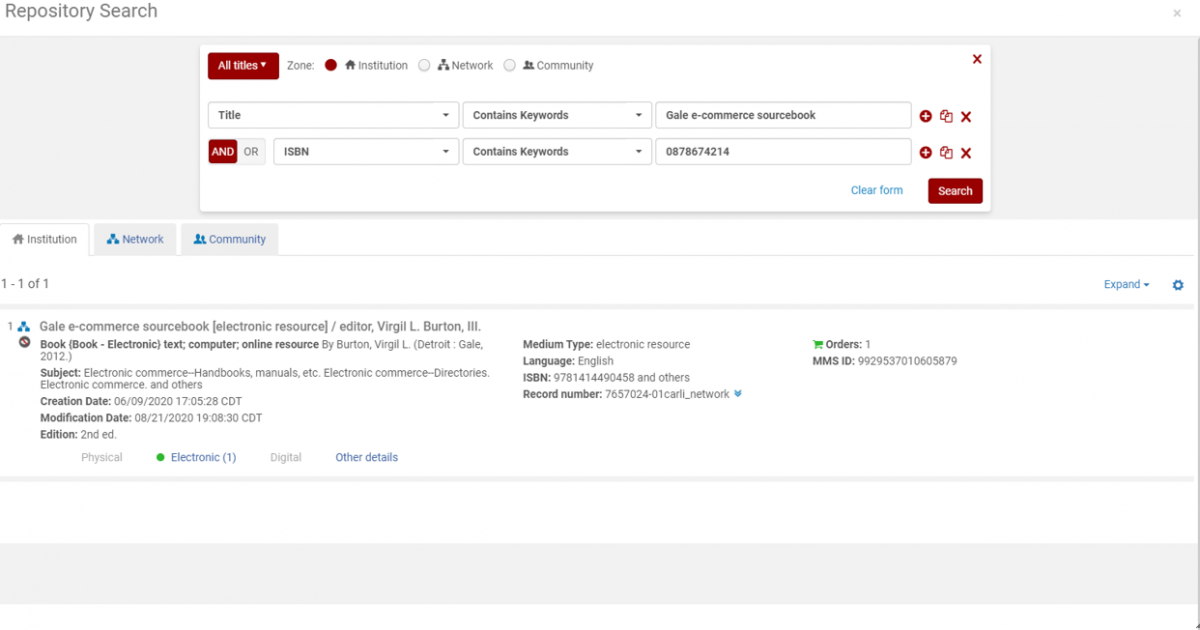Screen dimensions: 1200x630
Task: Remove the Title search row
Action: (x=966, y=116)
